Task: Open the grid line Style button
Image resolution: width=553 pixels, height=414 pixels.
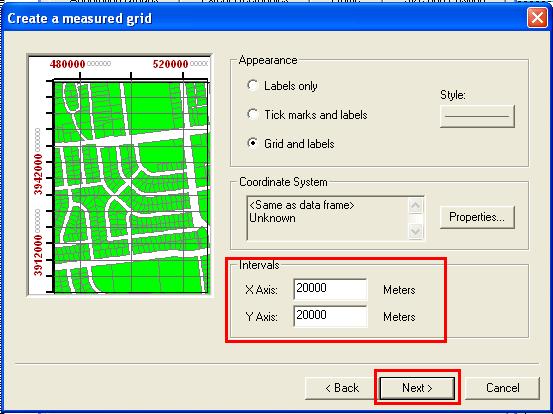Action: tap(477, 116)
